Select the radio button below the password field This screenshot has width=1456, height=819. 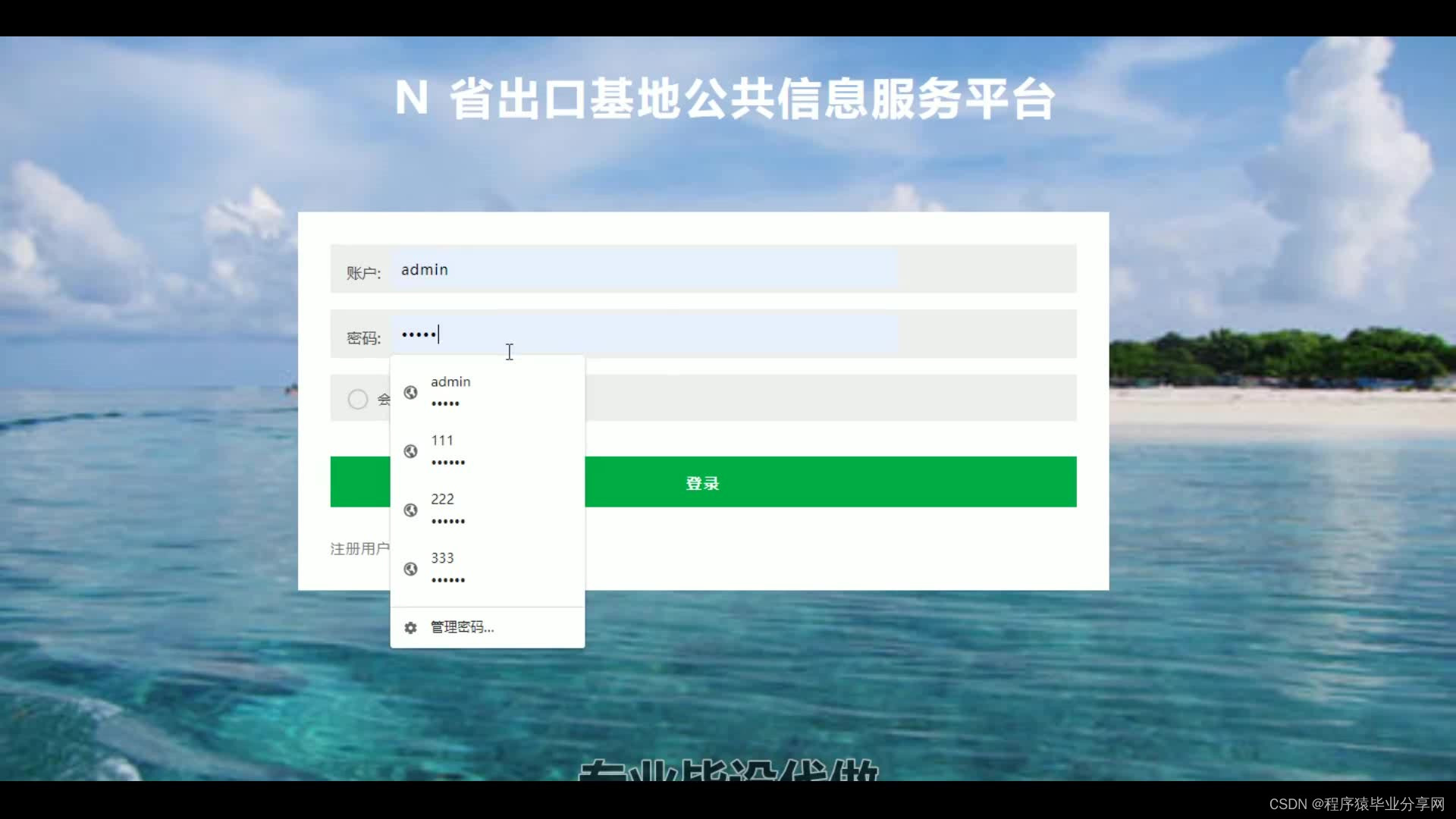[357, 399]
